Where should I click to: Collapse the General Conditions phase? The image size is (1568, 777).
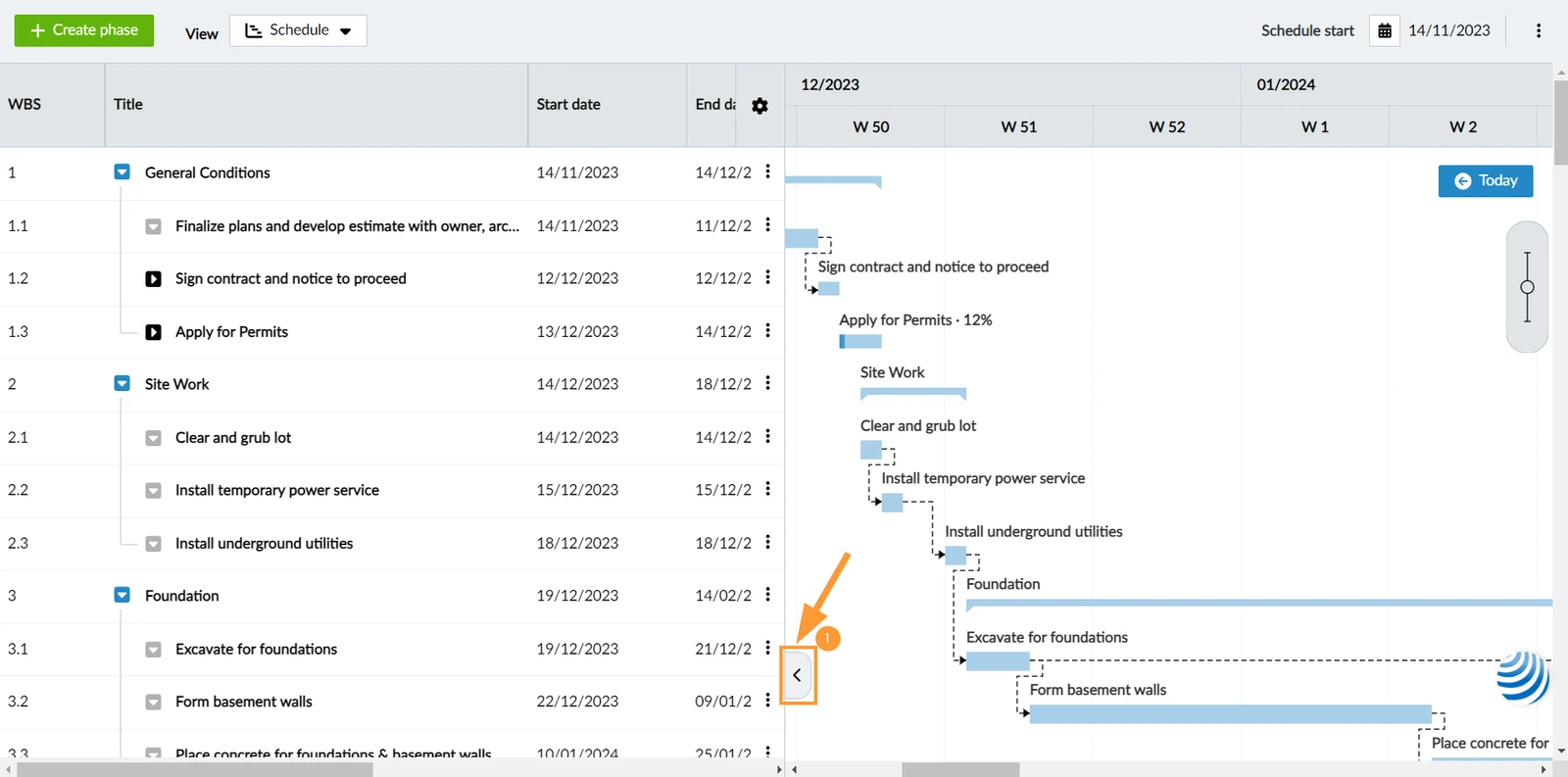tap(122, 172)
